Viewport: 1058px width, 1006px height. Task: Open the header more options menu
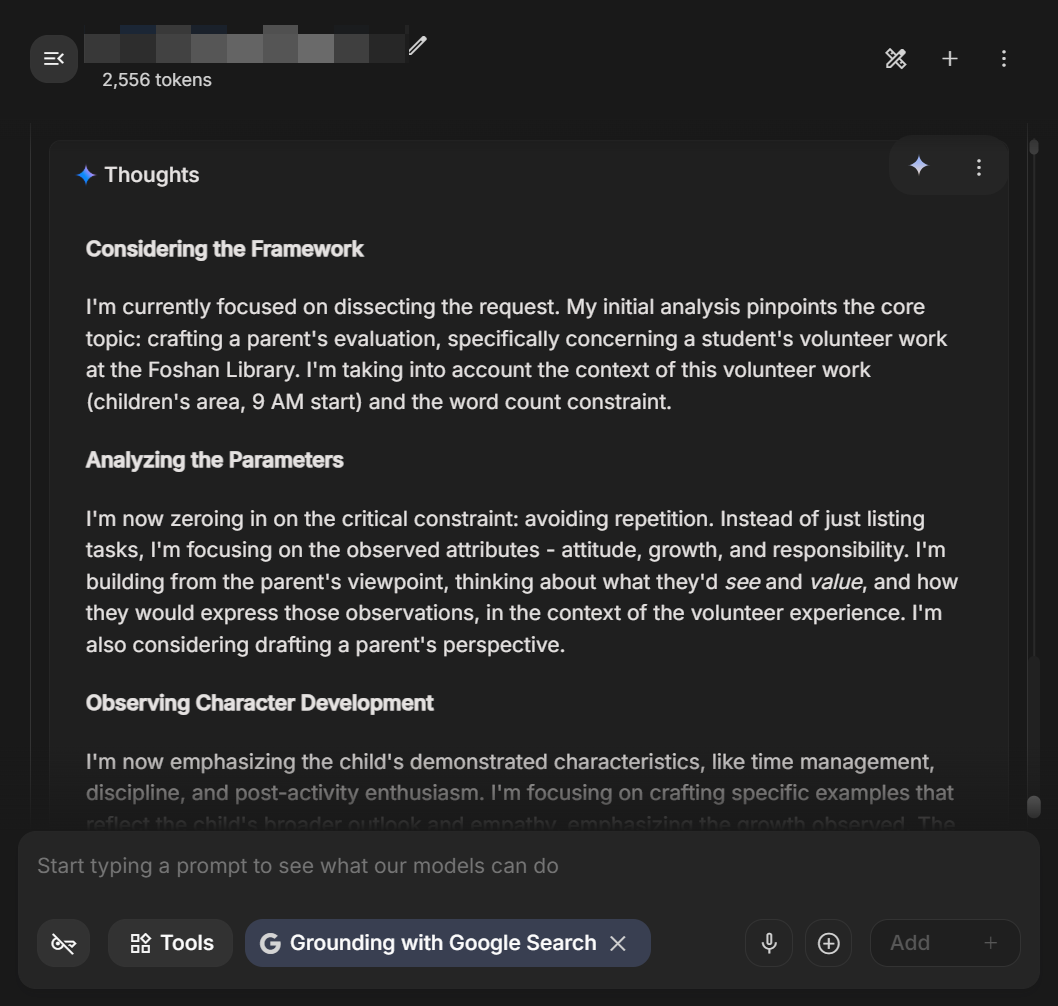pos(1003,59)
